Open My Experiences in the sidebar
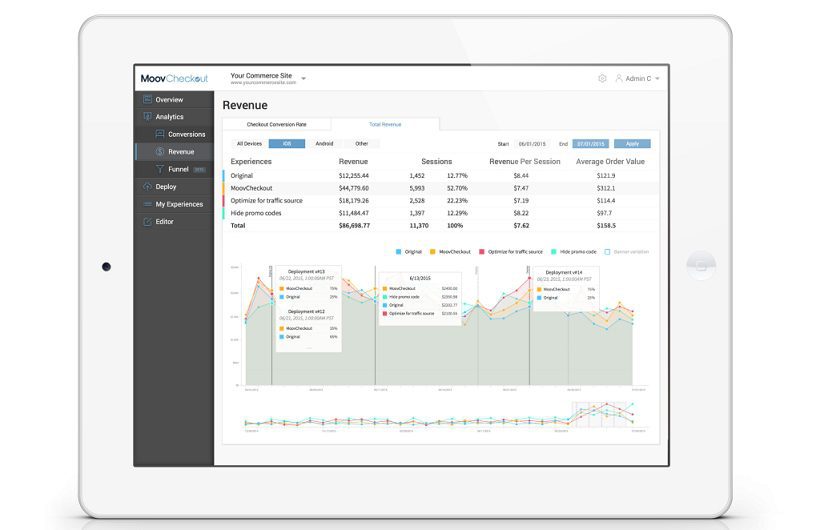The height and width of the screenshot is (530, 820). pyautogui.click(x=178, y=204)
